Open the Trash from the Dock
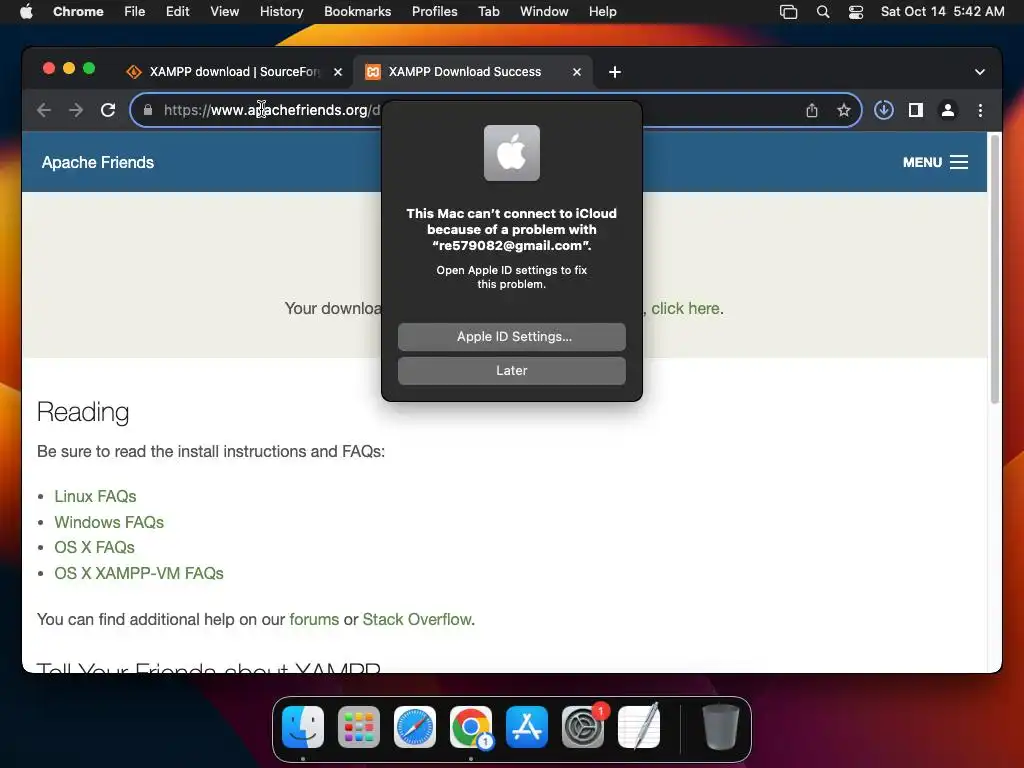The height and width of the screenshot is (768, 1024). (721, 727)
